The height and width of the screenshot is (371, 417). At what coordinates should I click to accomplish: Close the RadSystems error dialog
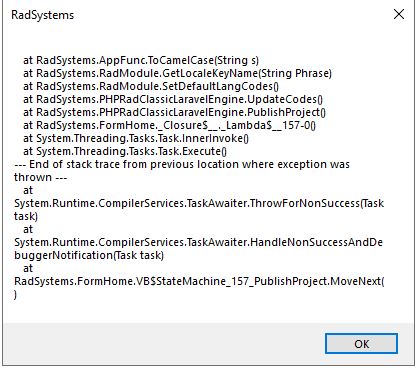click(399, 14)
